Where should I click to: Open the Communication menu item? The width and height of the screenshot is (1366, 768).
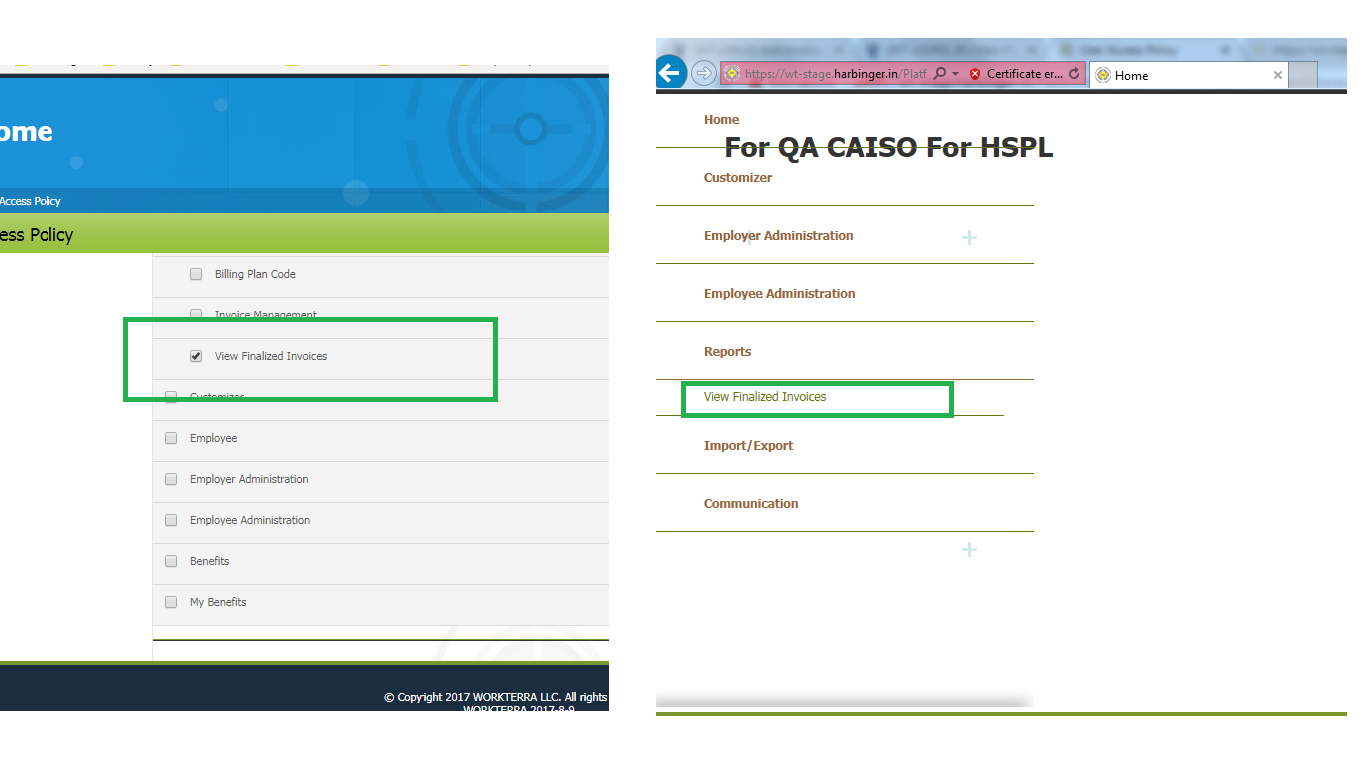point(751,504)
